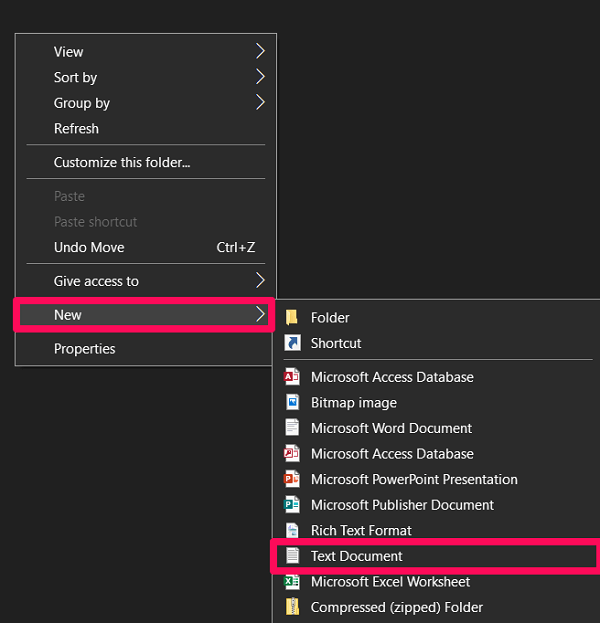Image resolution: width=600 pixels, height=623 pixels.
Task: Click the Microsoft Word Document icon
Action: 292,428
